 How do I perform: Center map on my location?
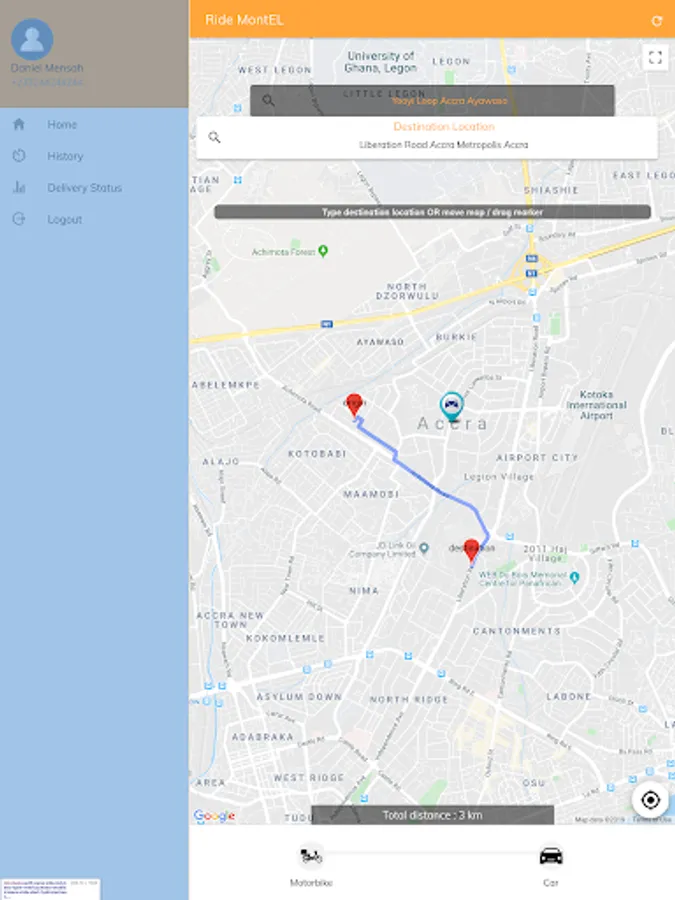(x=650, y=800)
